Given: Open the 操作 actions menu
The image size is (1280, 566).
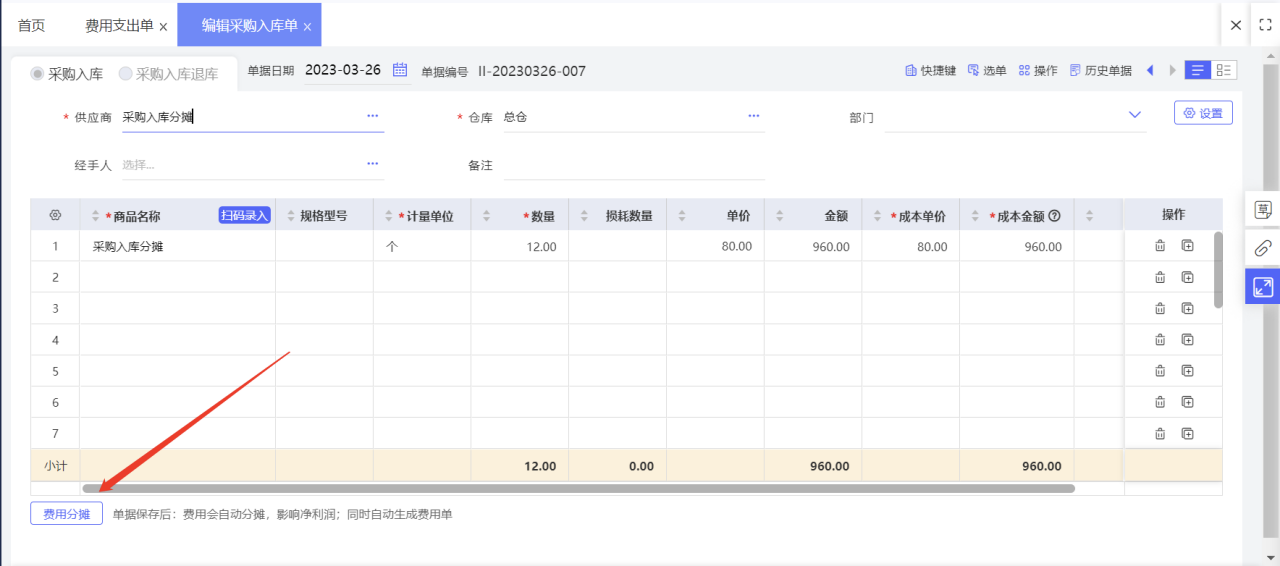Looking at the screenshot, I should 1038,71.
